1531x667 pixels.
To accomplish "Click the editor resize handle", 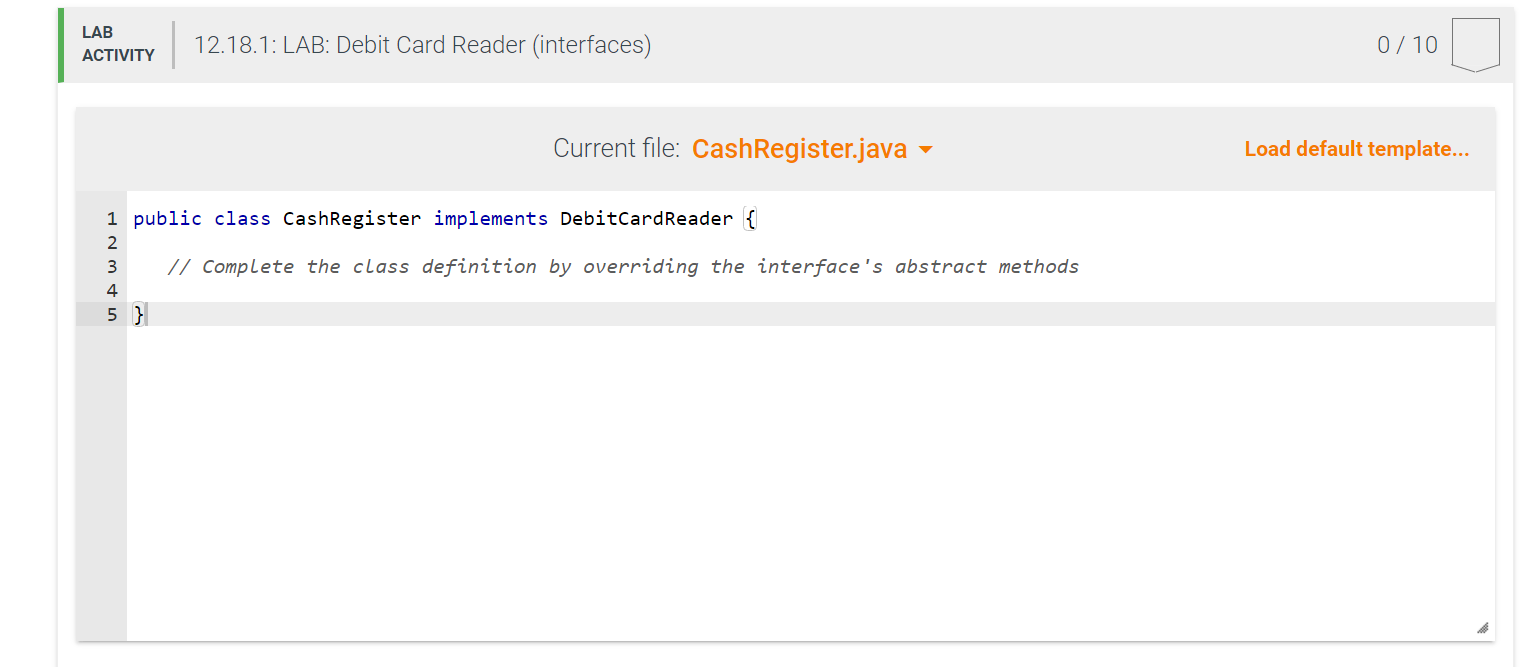I will click(1483, 627).
